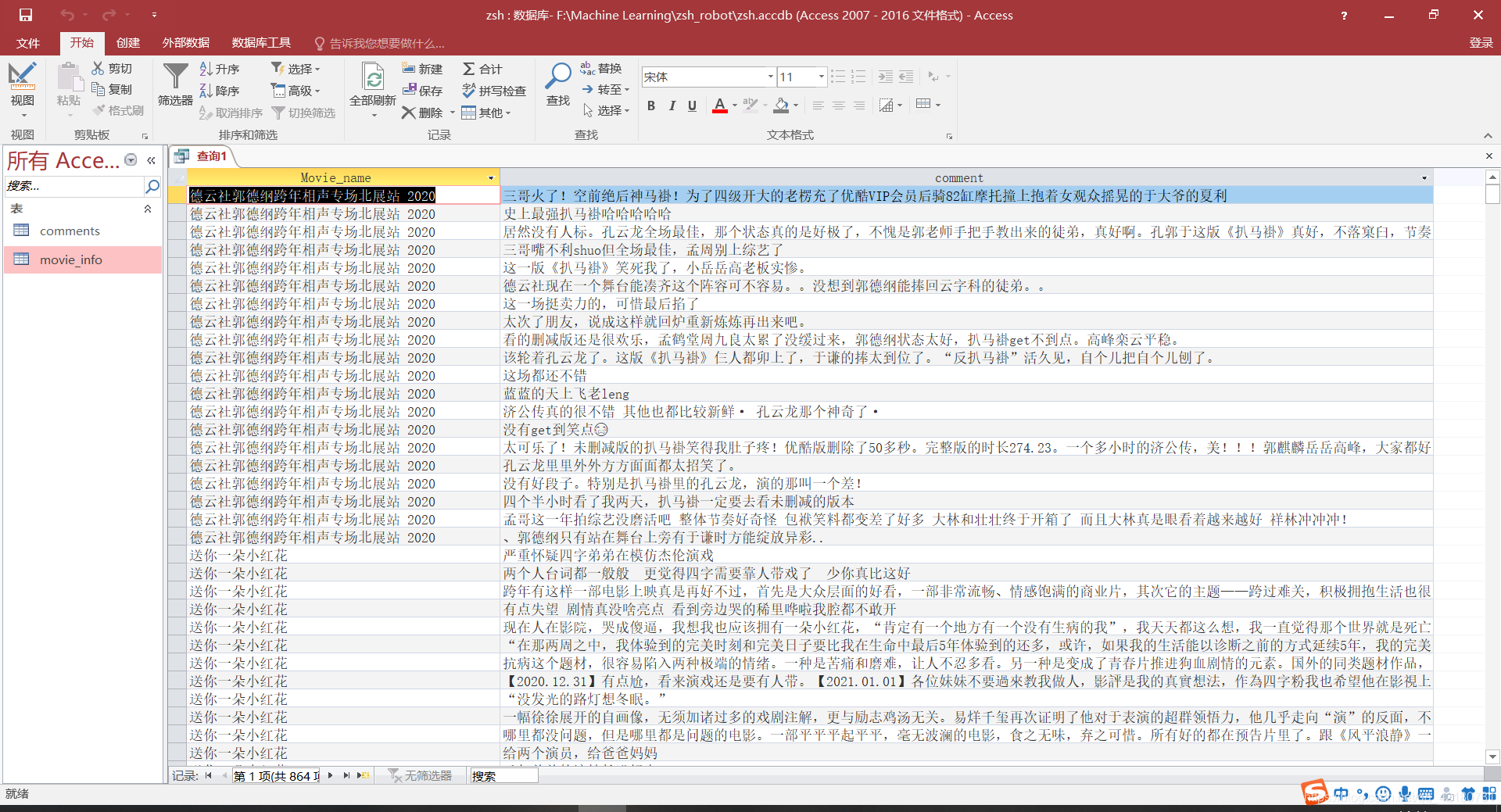Go to last record navigation button
This screenshot has height=812, width=1501.
pyautogui.click(x=346, y=775)
